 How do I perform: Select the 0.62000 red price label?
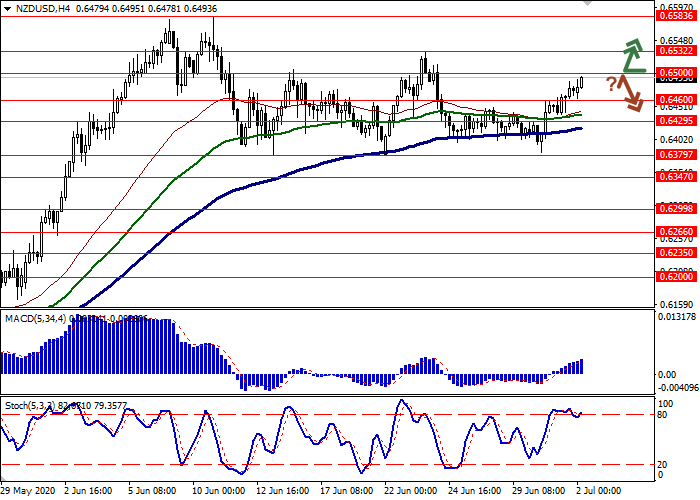point(674,277)
